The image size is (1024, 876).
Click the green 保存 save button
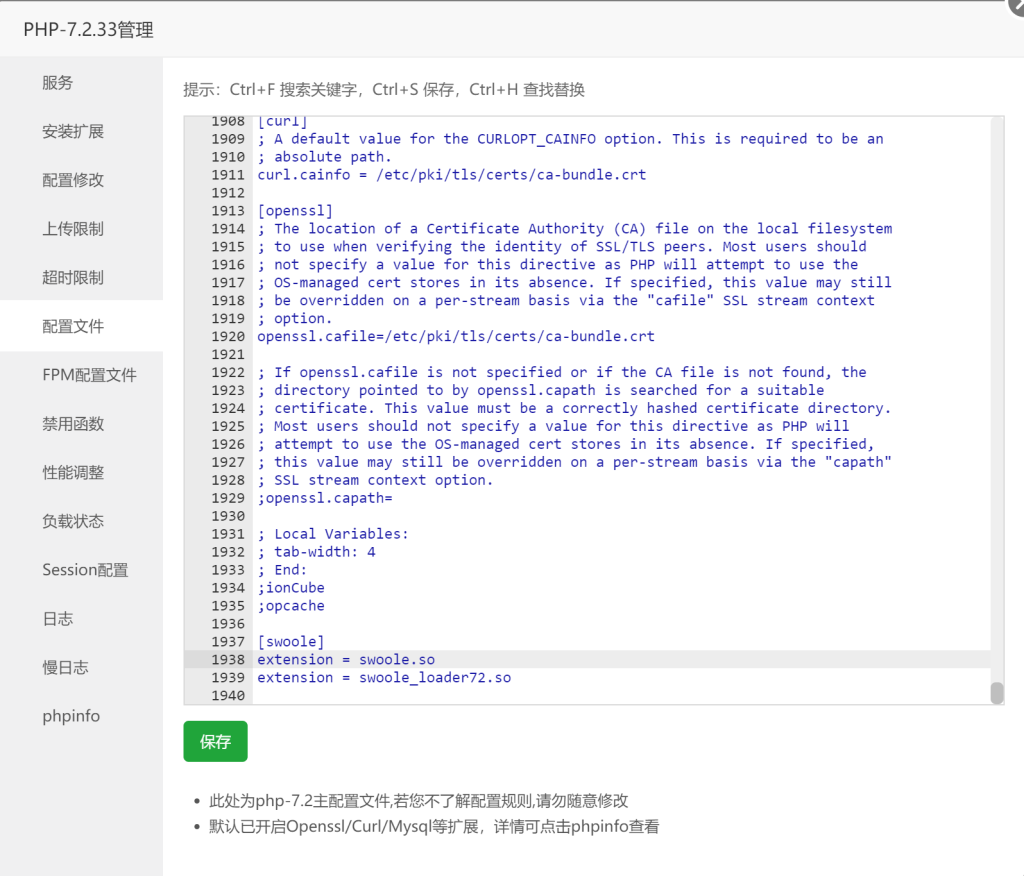215,742
